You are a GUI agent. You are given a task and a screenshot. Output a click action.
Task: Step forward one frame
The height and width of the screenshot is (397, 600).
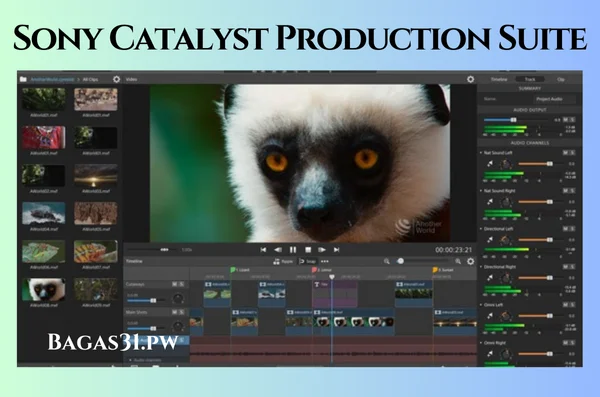point(322,250)
